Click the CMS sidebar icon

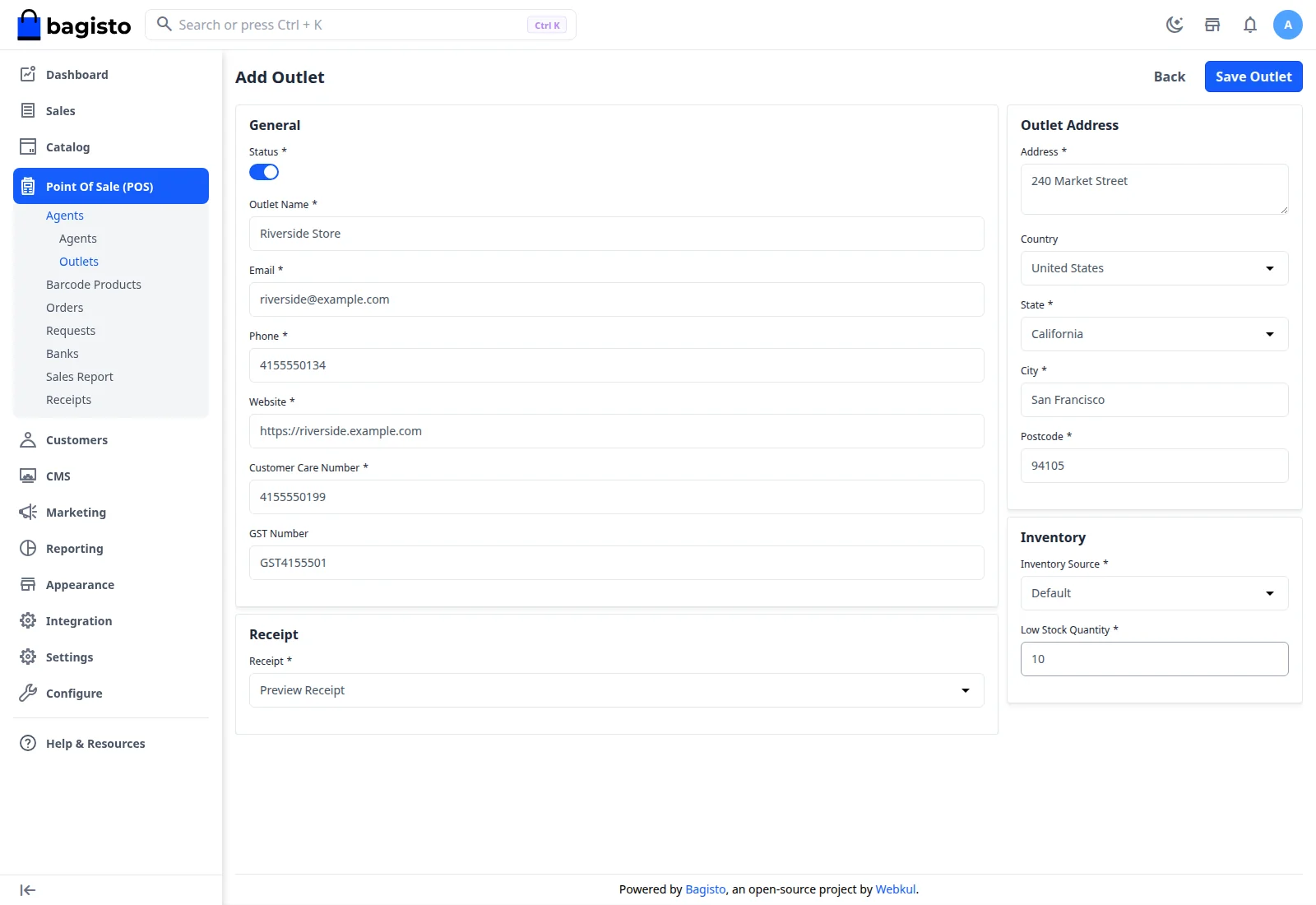pos(28,476)
